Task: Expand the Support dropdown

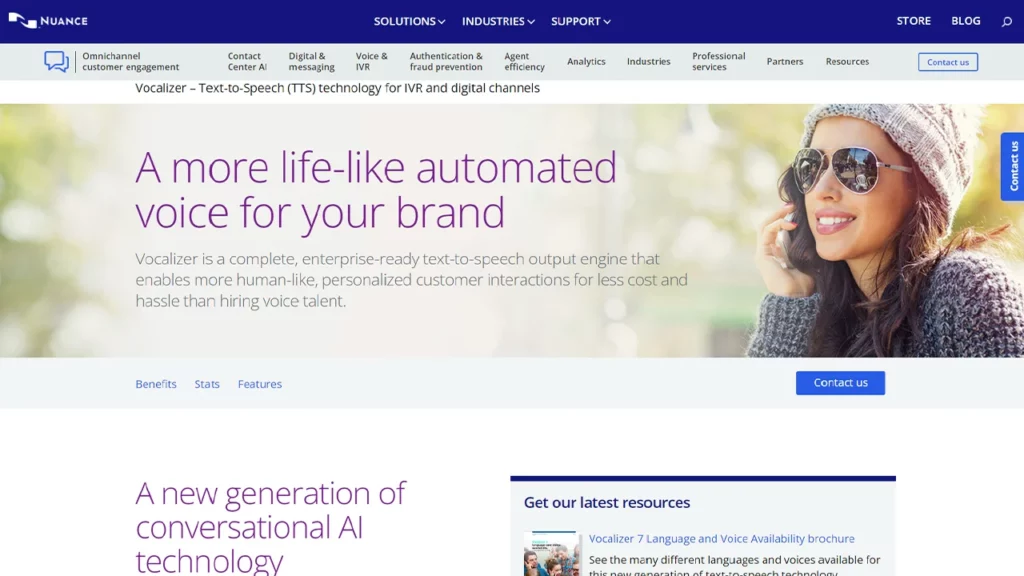Action: [580, 21]
